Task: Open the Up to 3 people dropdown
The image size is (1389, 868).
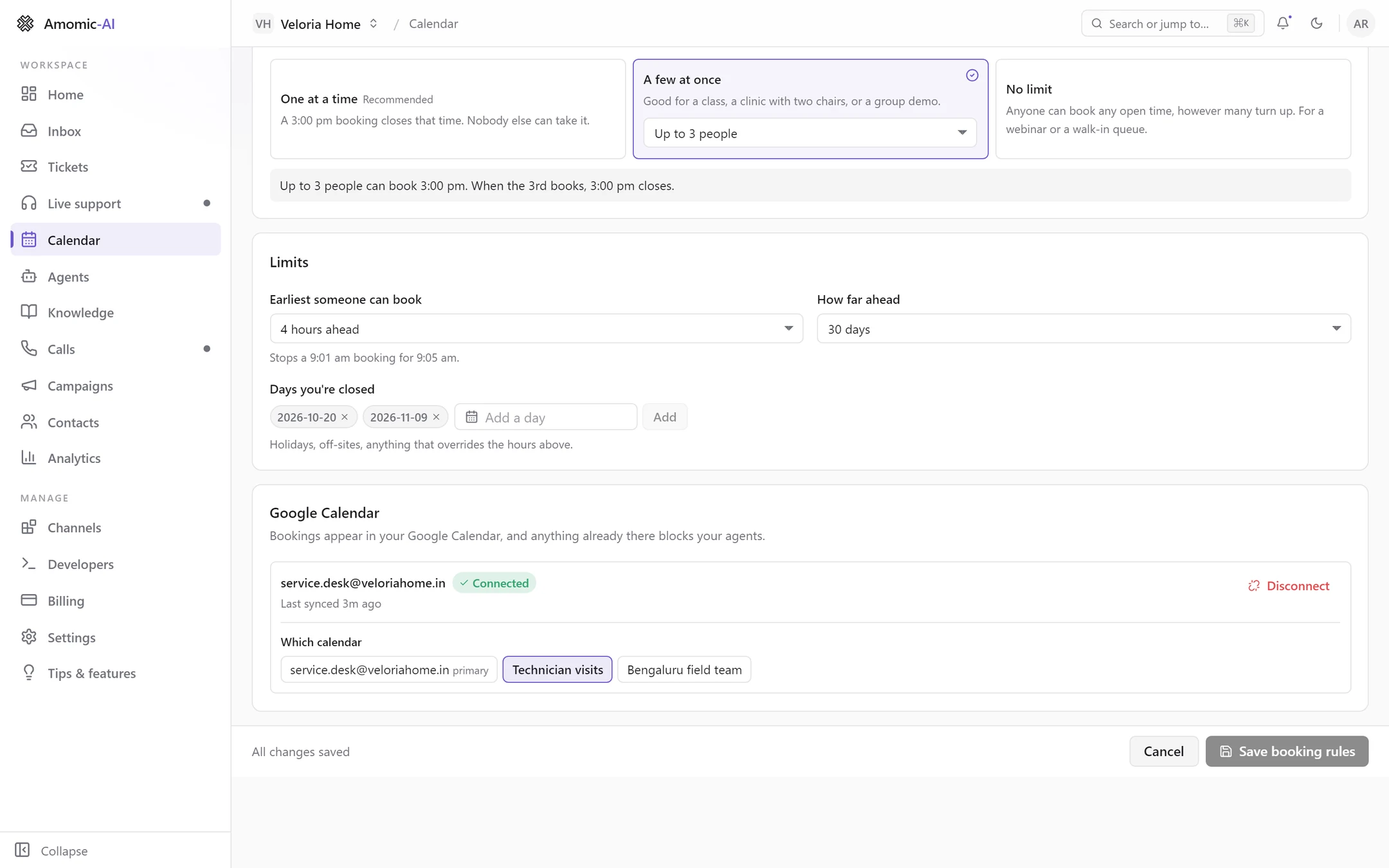Action: coord(810,133)
